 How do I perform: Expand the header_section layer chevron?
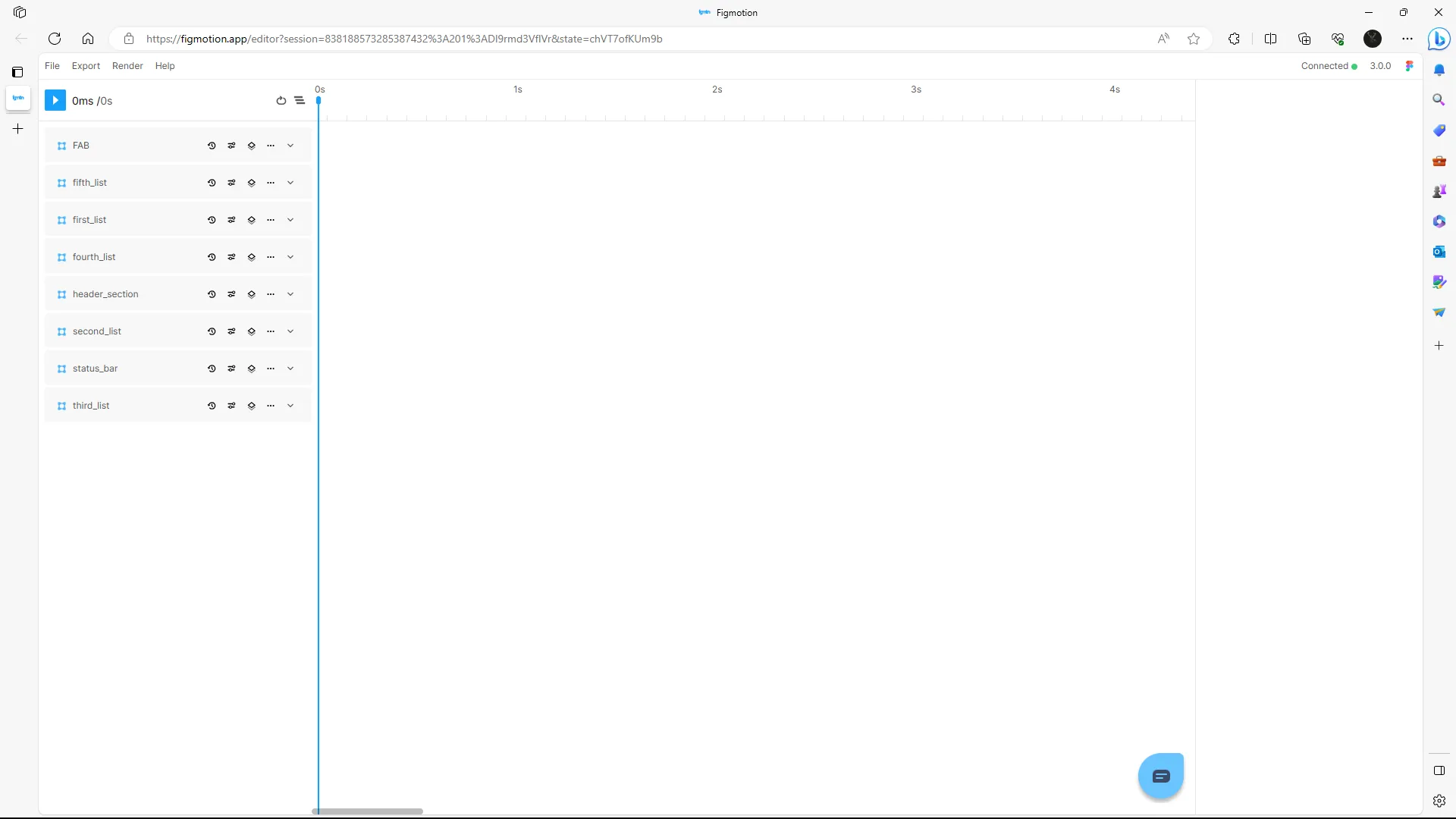tap(290, 294)
